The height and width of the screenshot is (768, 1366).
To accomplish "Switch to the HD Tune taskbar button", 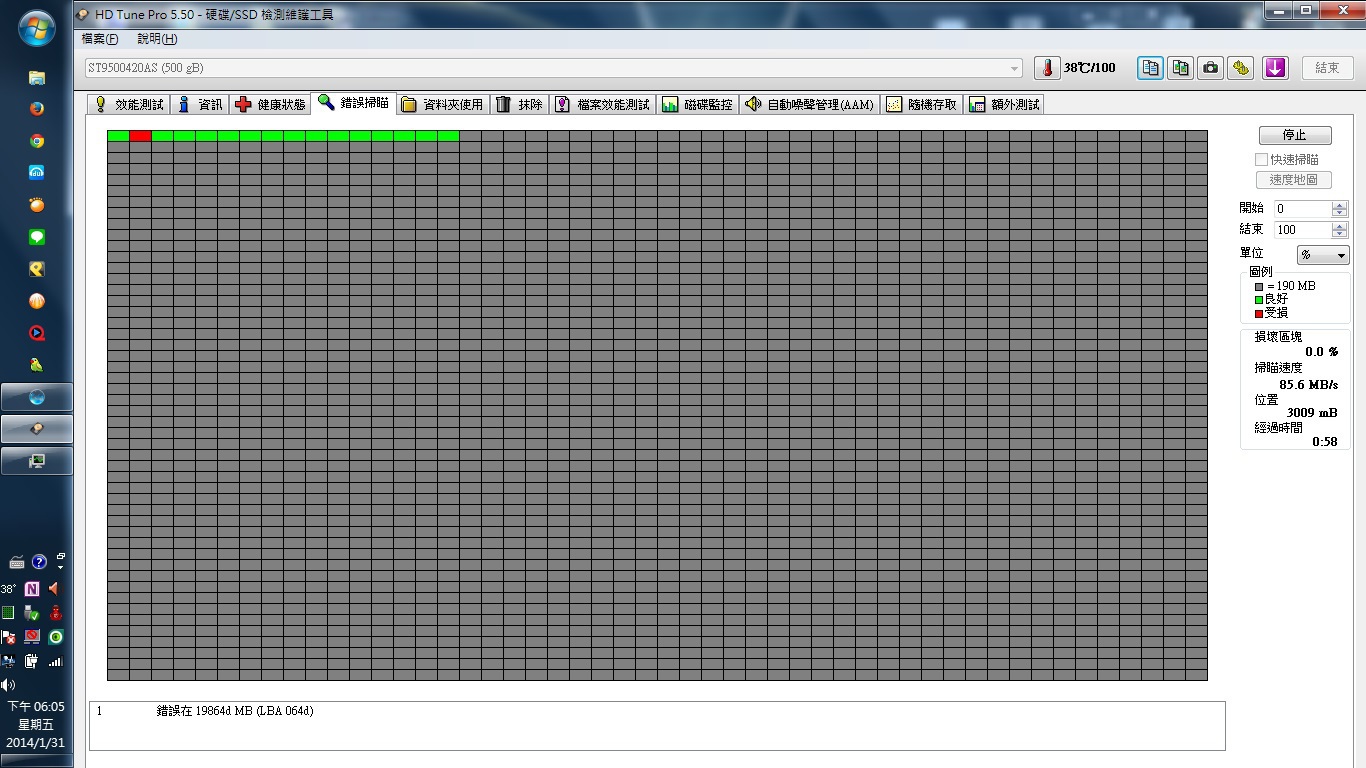I will pos(37,429).
